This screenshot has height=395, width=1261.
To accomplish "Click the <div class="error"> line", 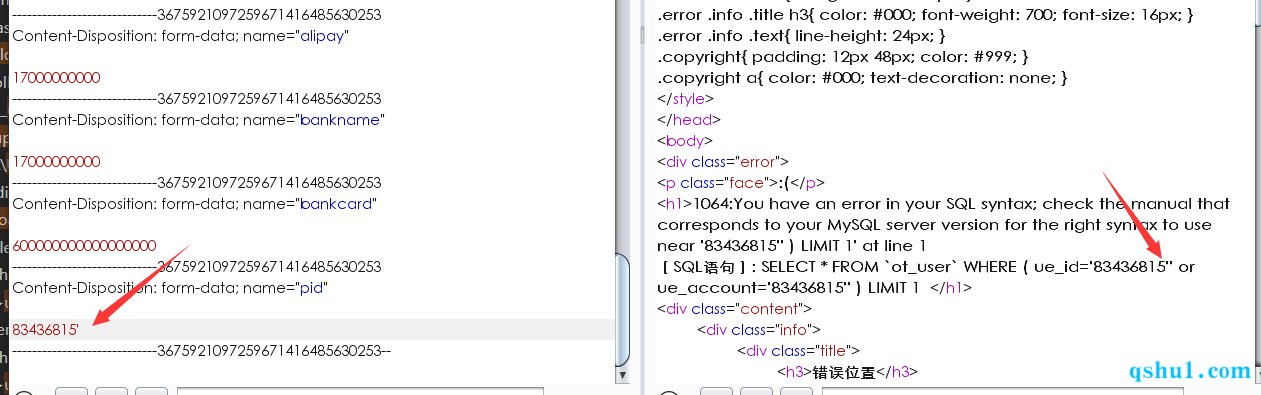I will click(x=723, y=162).
